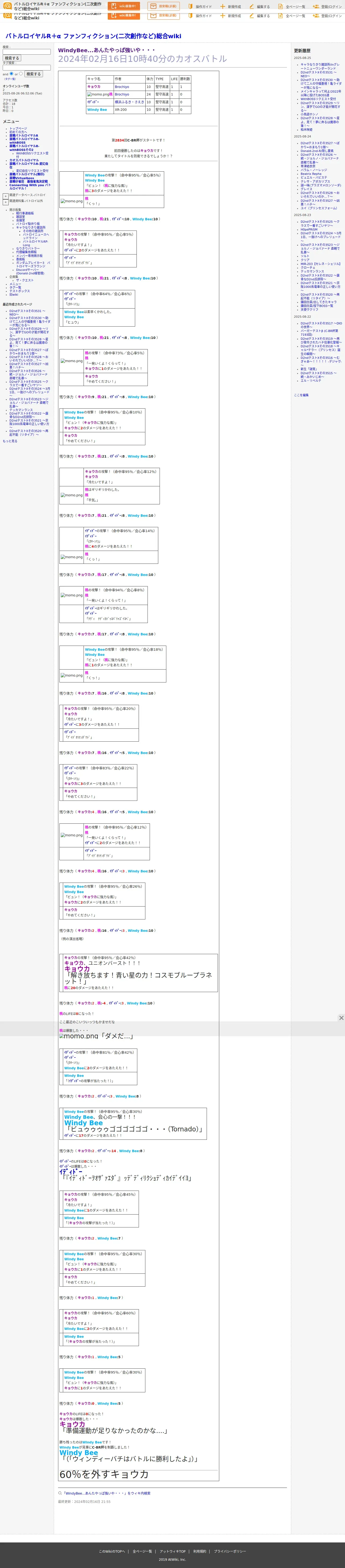The height and width of the screenshot is (1568, 345).
Task: Open H0pePRiSM in update history
Action: (x=309, y=229)
